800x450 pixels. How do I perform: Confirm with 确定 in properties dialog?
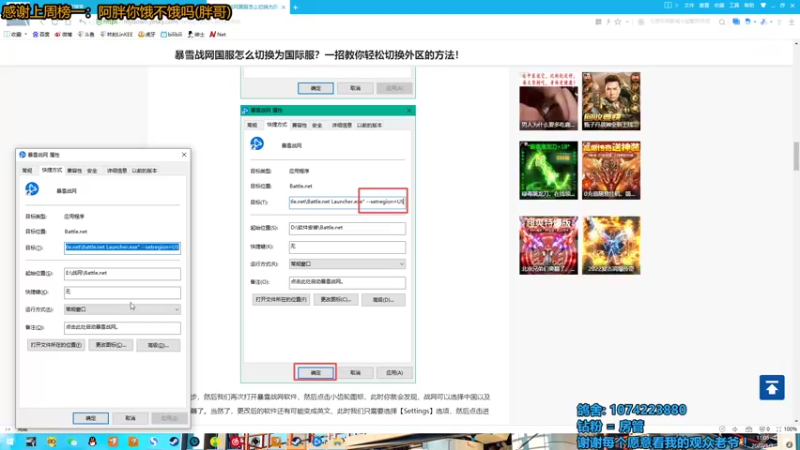[x=90, y=418]
